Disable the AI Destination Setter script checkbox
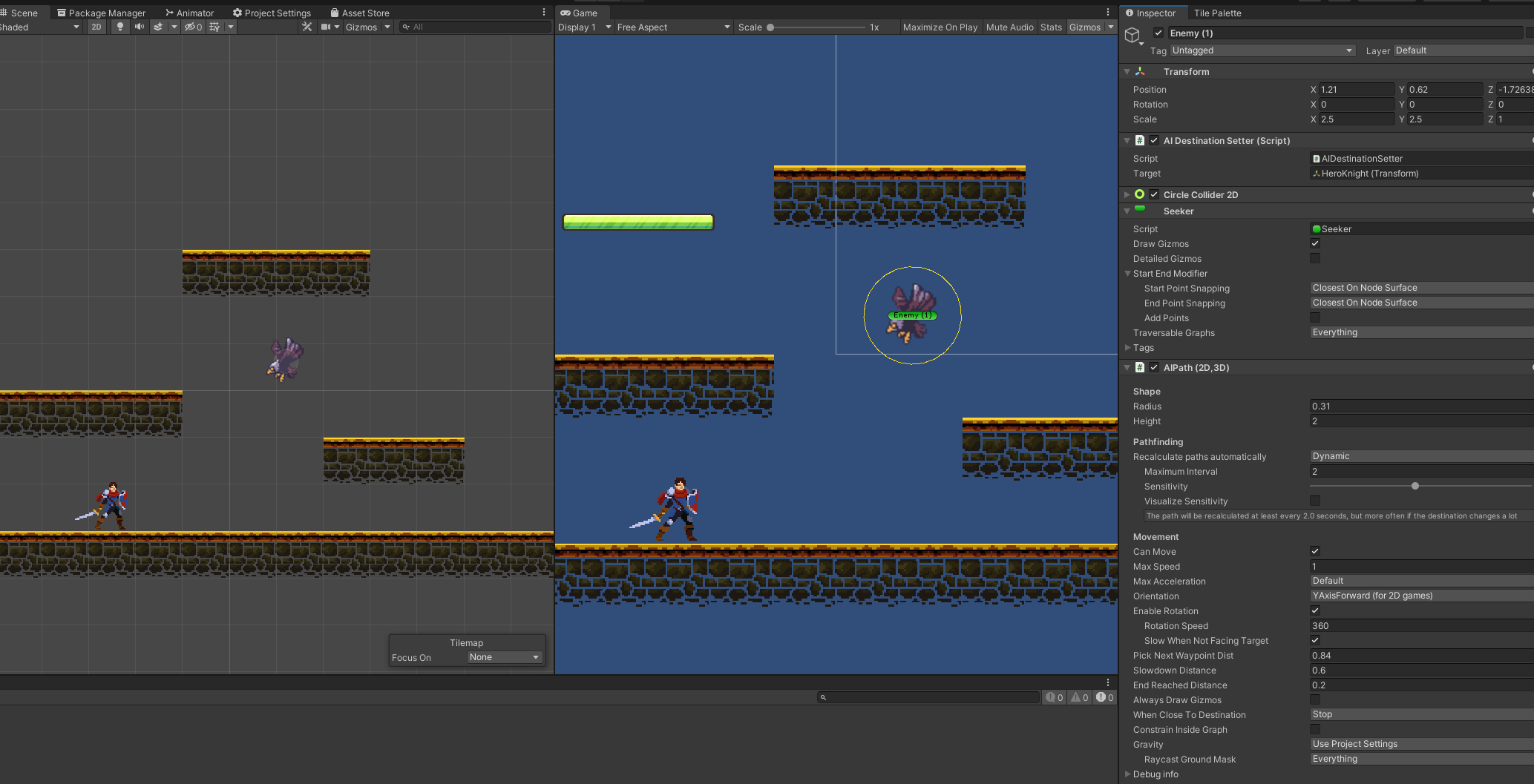 (x=1154, y=140)
